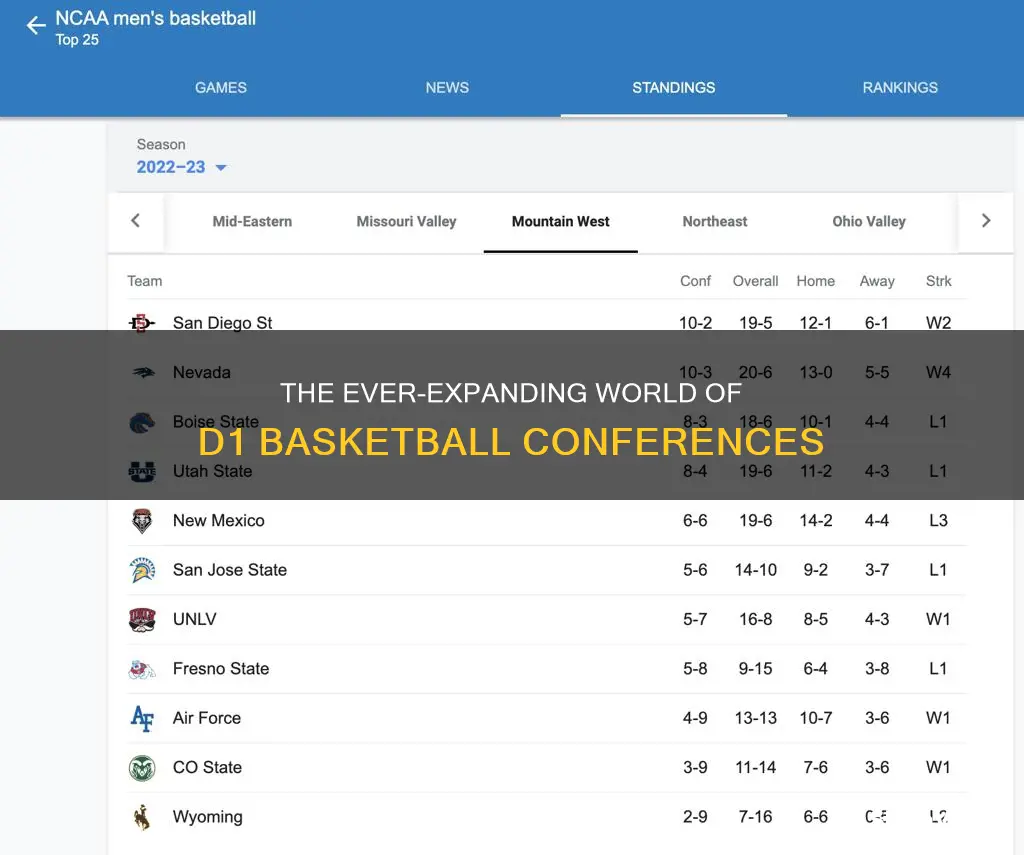This screenshot has height=855, width=1024.
Task: Go back using the left arrow icon
Action: (x=36, y=26)
